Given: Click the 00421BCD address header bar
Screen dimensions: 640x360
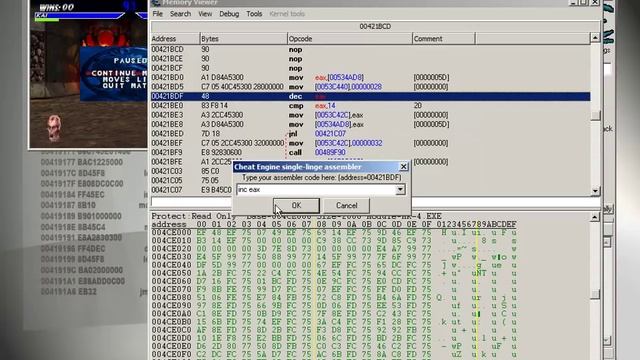Looking at the screenshot, I should tap(375, 26).
